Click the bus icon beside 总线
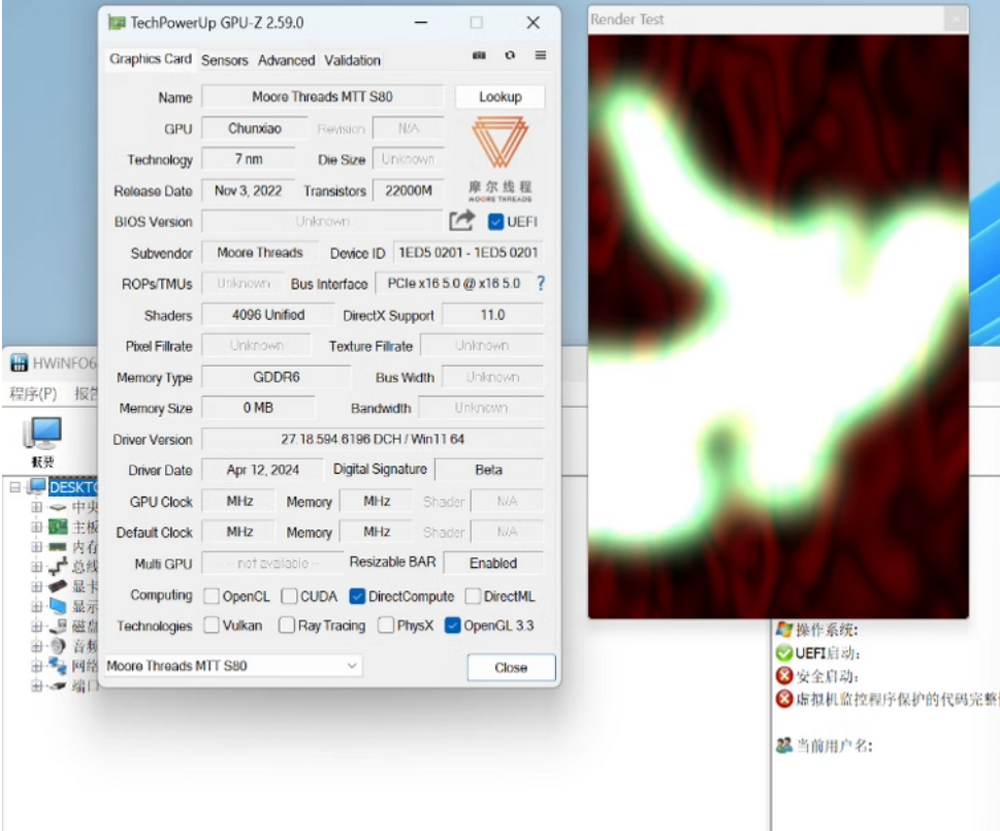 (x=58, y=566)
